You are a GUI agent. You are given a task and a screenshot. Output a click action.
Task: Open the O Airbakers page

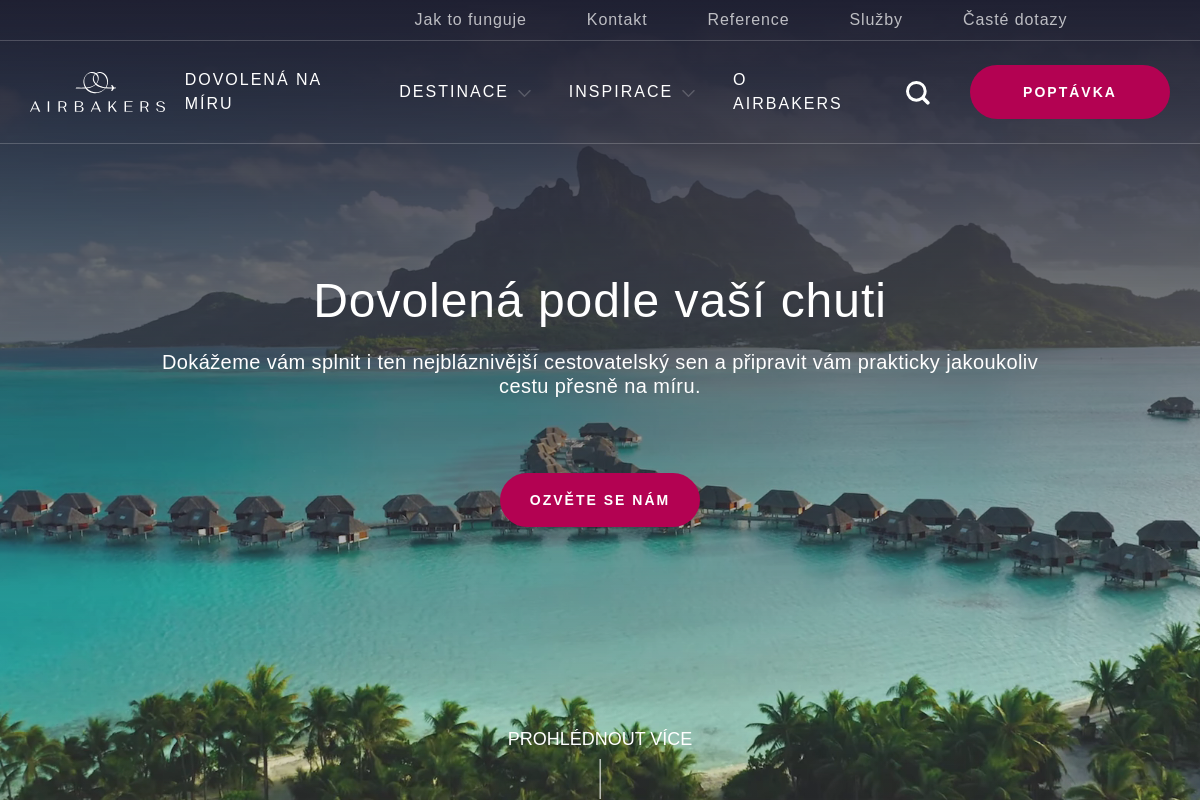[x=787, y=92]
